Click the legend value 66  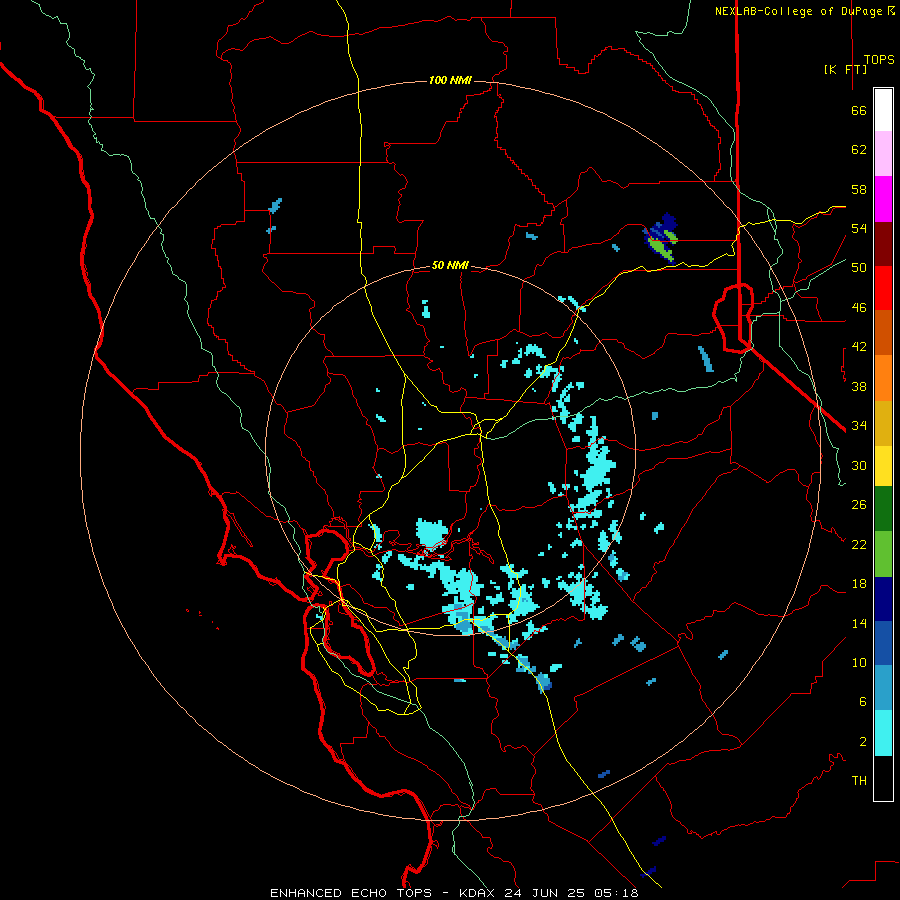[859, 111]
